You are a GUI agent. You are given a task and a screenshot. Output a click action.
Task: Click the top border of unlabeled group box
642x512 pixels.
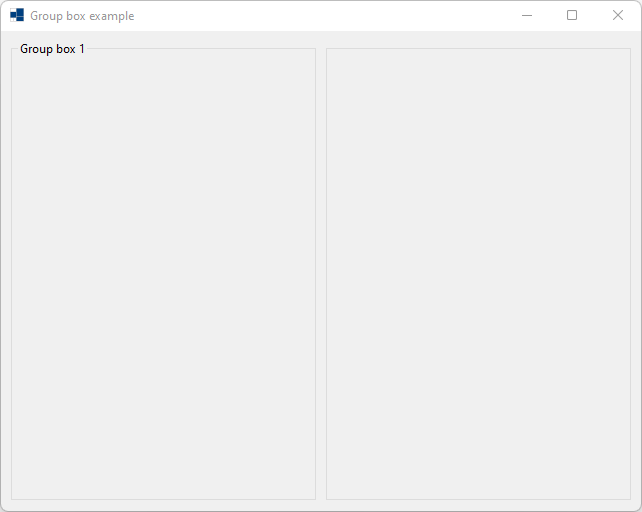click(478, 48)
